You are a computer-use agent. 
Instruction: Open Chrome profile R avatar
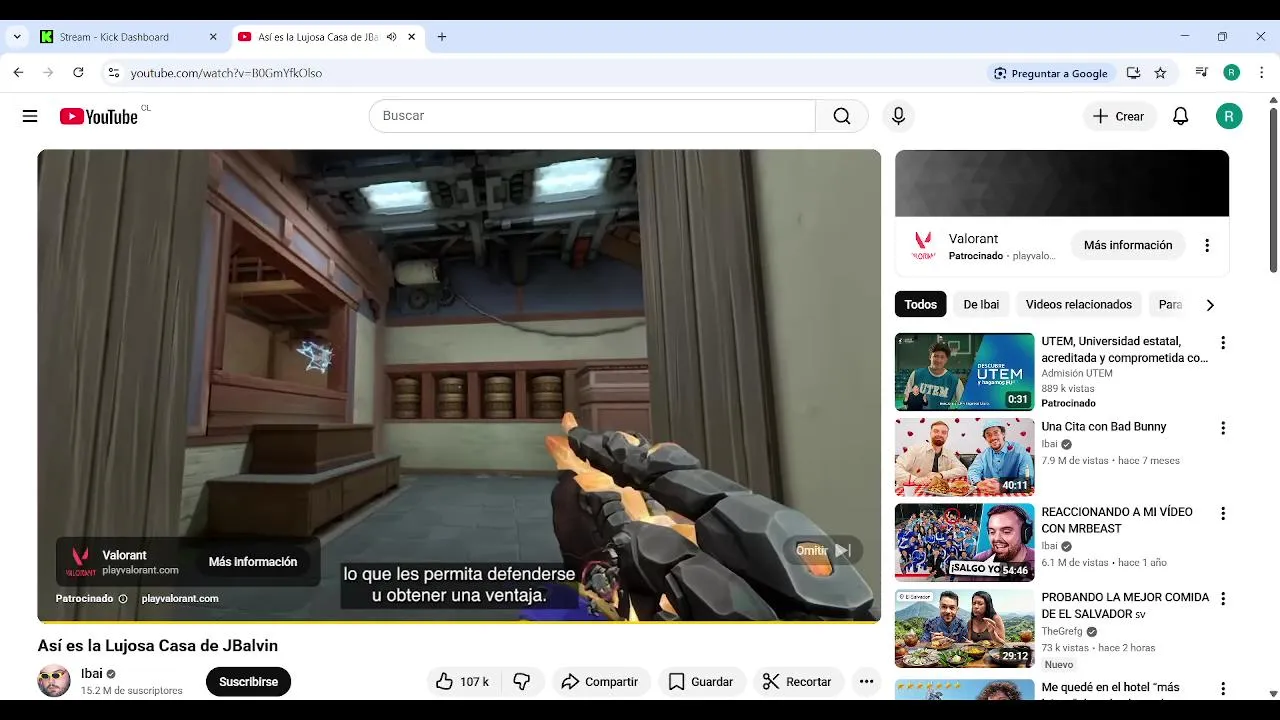tap(1231, 73)
